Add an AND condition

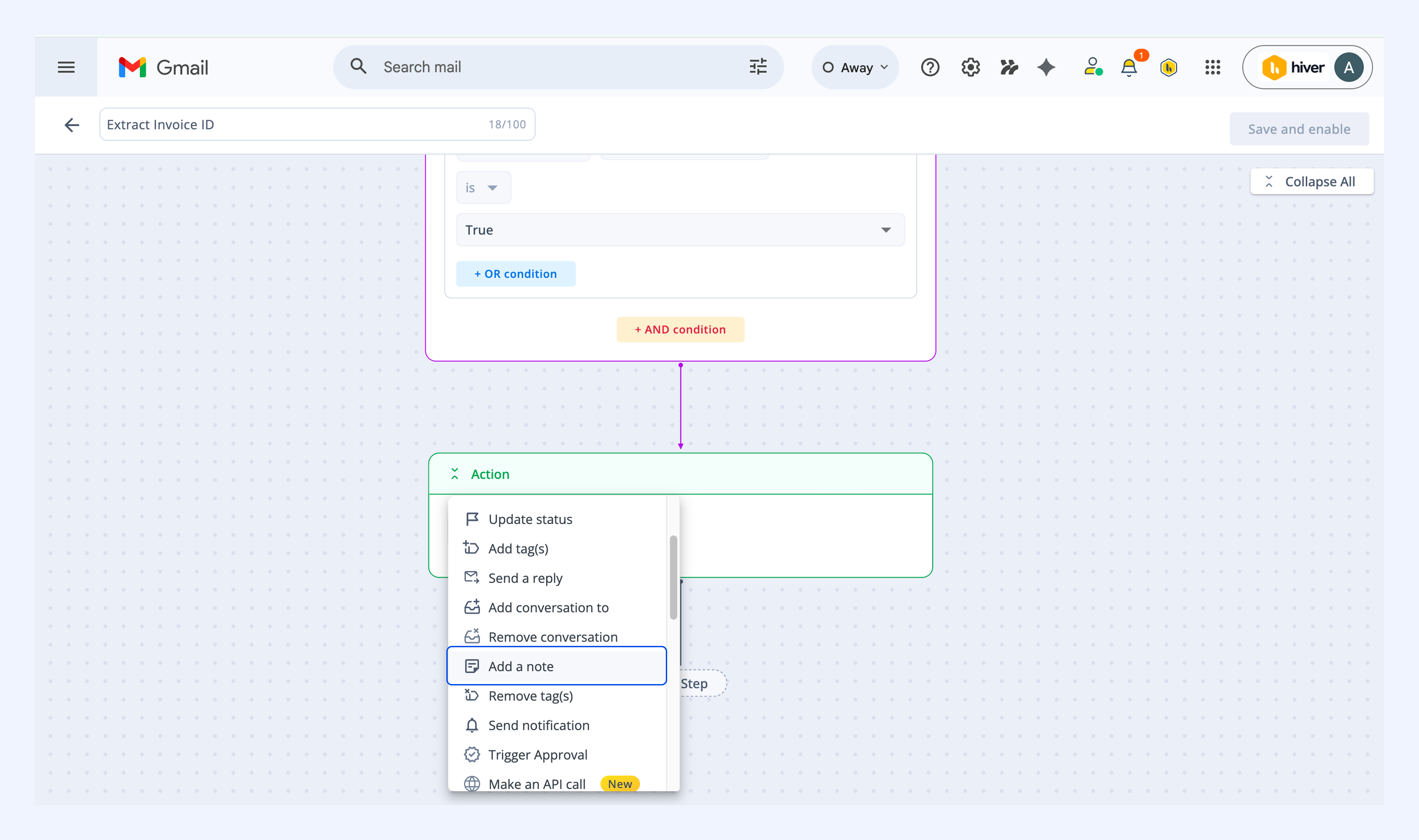tap(680, 329)
